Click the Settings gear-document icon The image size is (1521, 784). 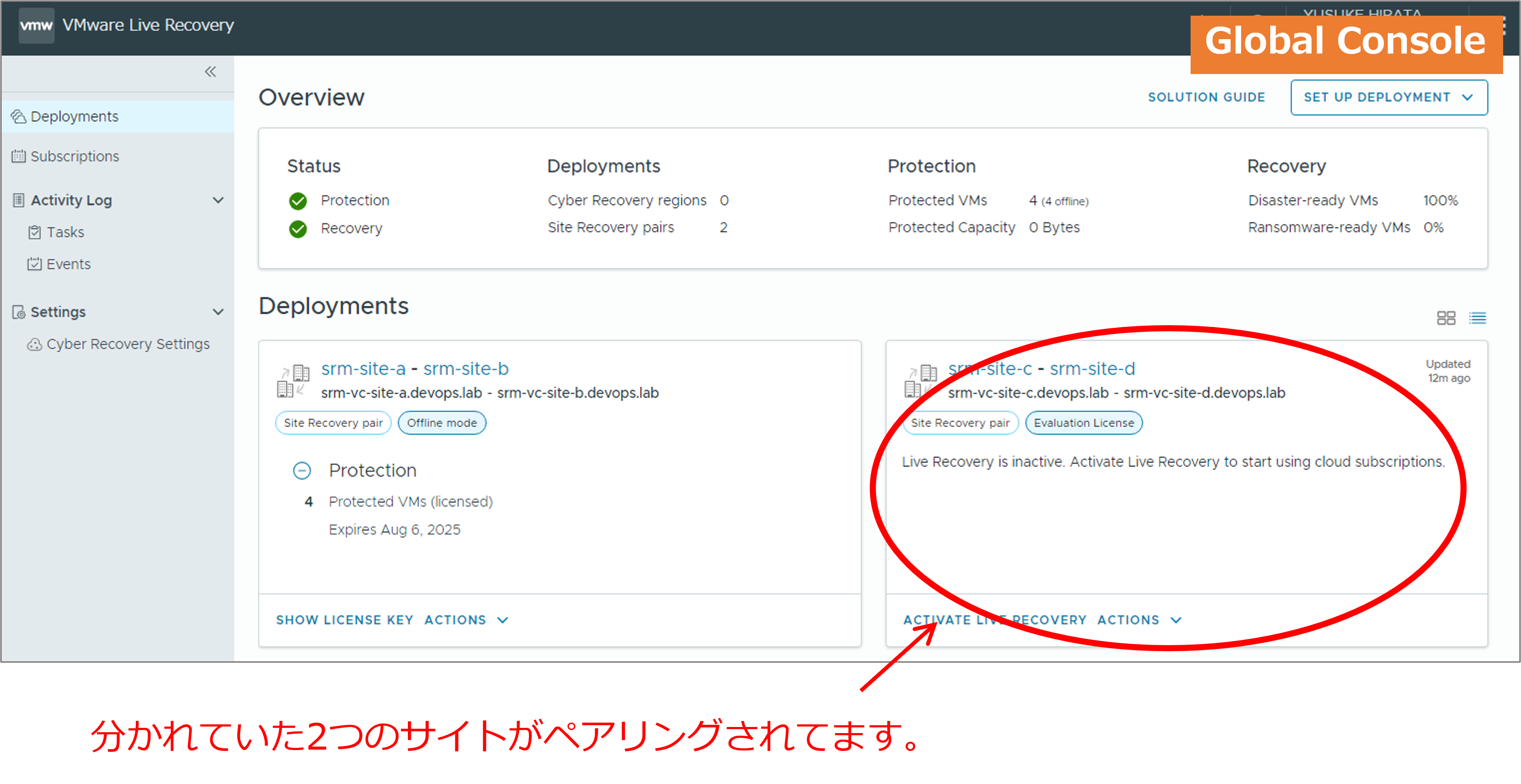19,312
